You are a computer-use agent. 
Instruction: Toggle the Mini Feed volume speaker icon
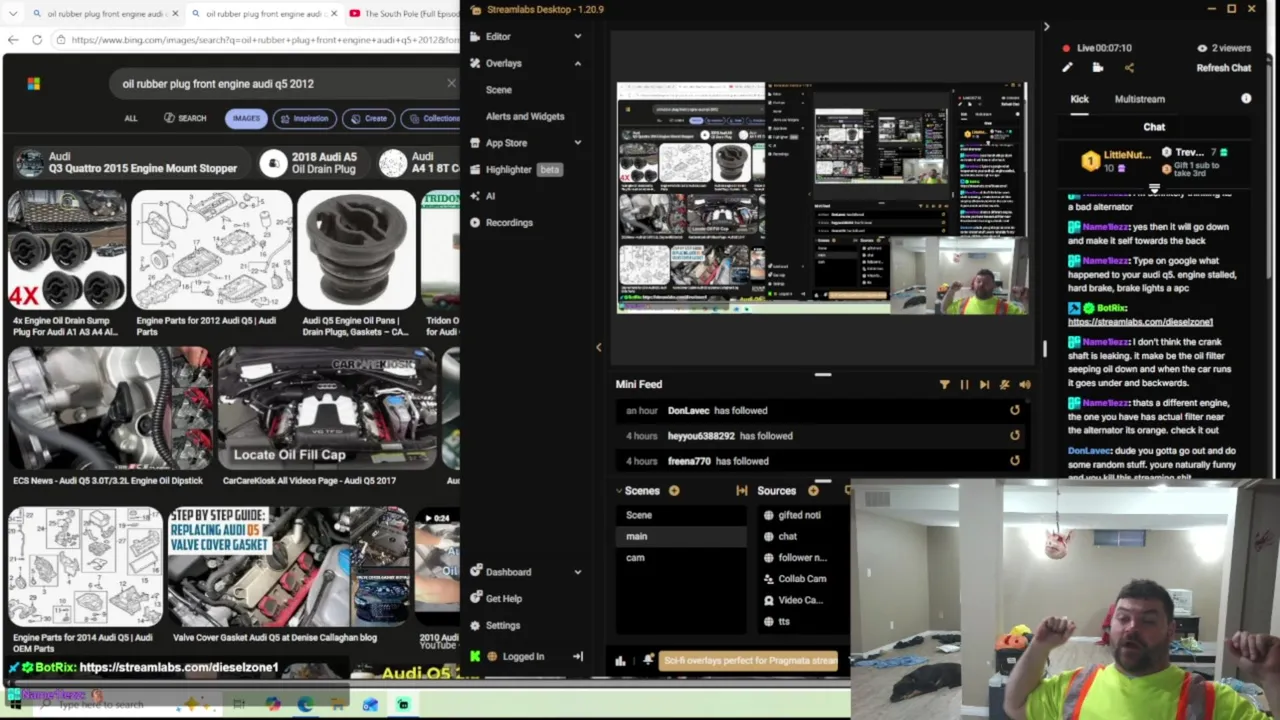[1025, 384]
